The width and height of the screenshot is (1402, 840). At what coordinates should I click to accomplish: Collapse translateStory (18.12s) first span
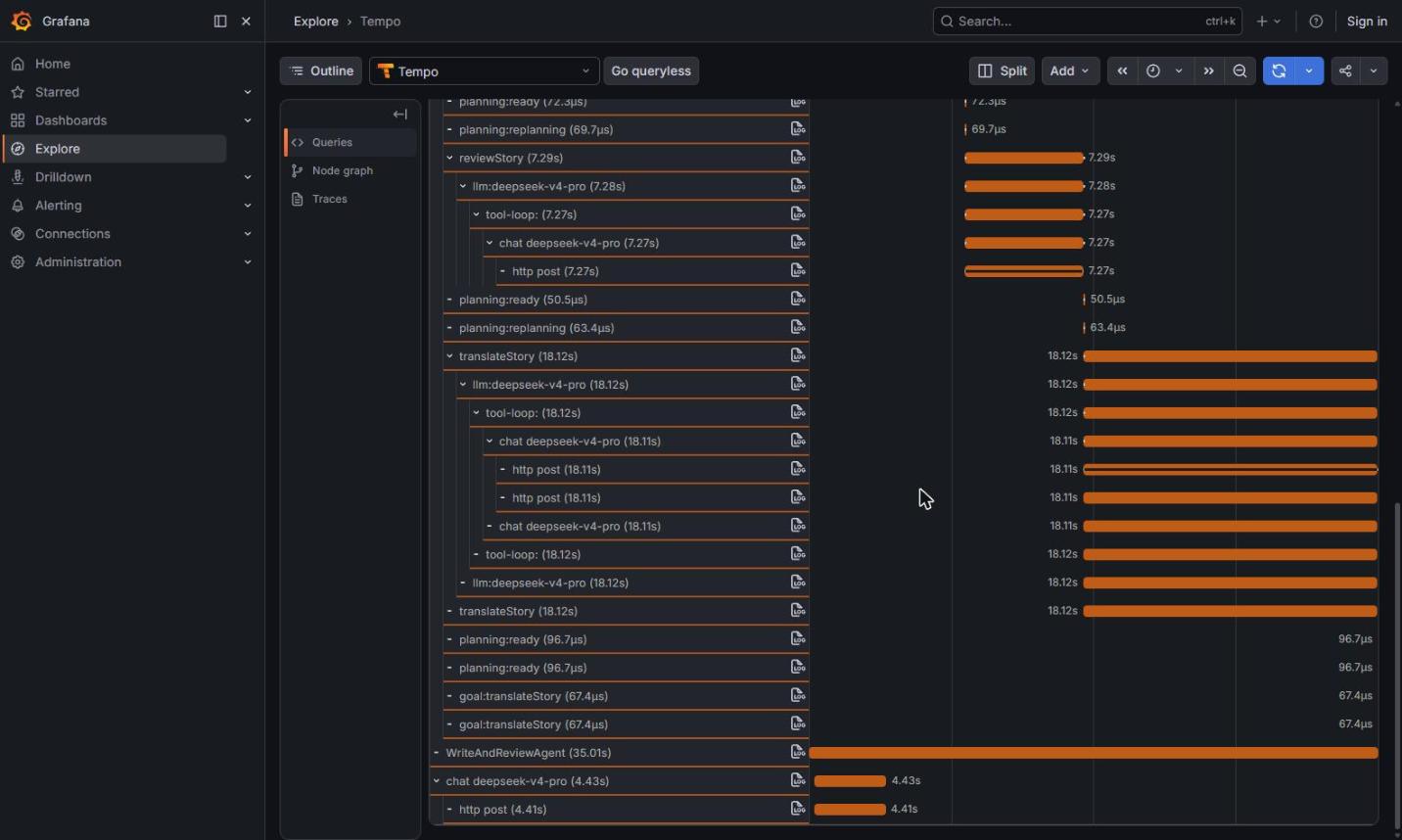[x=449, y=356]
